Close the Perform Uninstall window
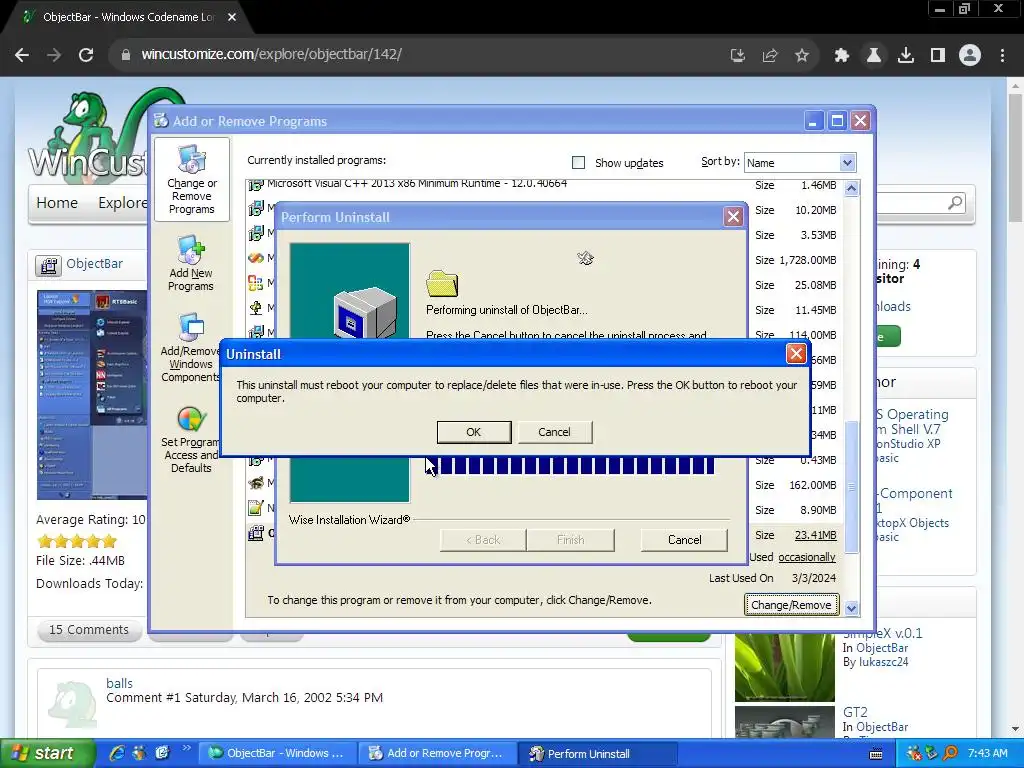Screen dimensions: 1024x768 (x=733, y=217)
